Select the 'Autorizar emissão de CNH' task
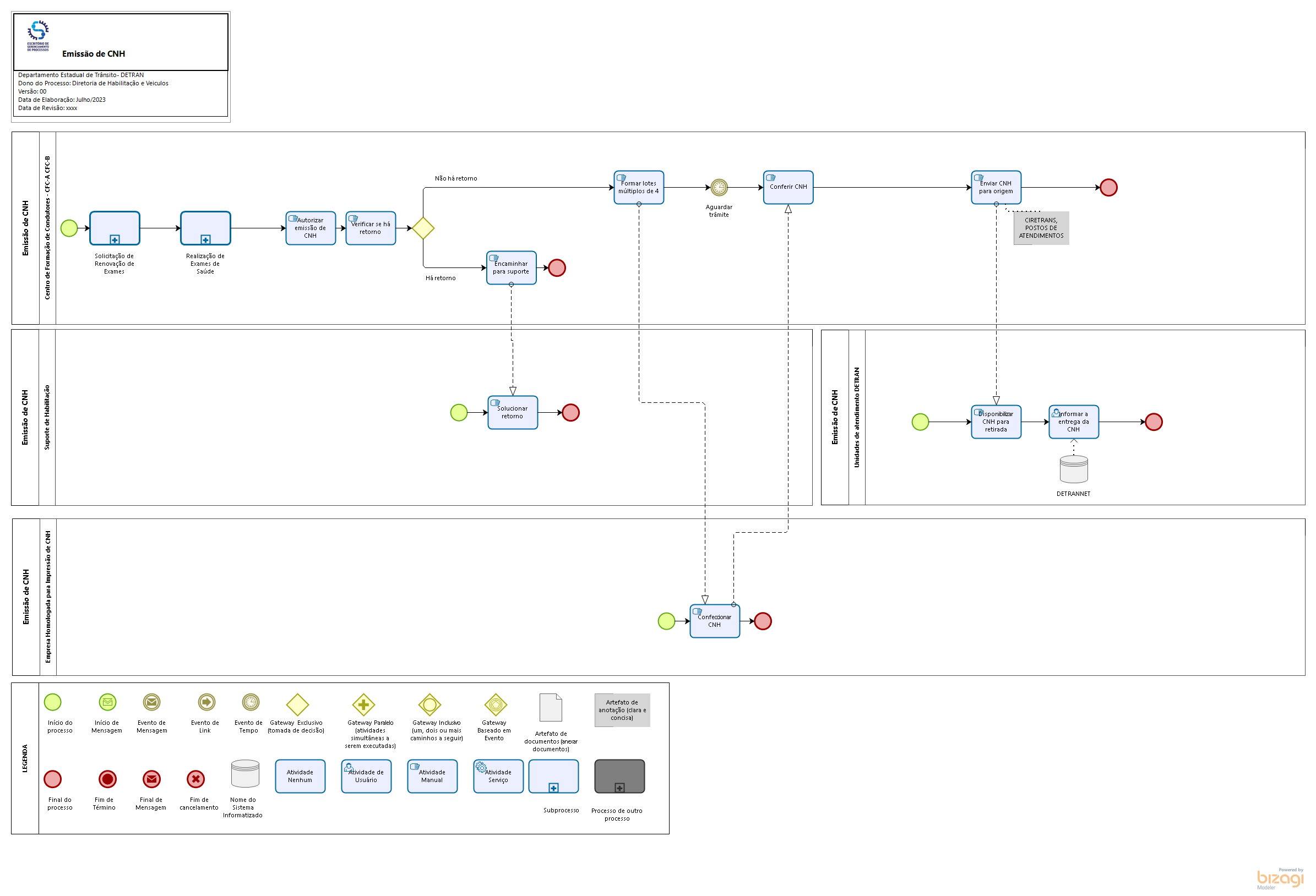This screenshot has width=1316, height=896. tap(311, 228)
